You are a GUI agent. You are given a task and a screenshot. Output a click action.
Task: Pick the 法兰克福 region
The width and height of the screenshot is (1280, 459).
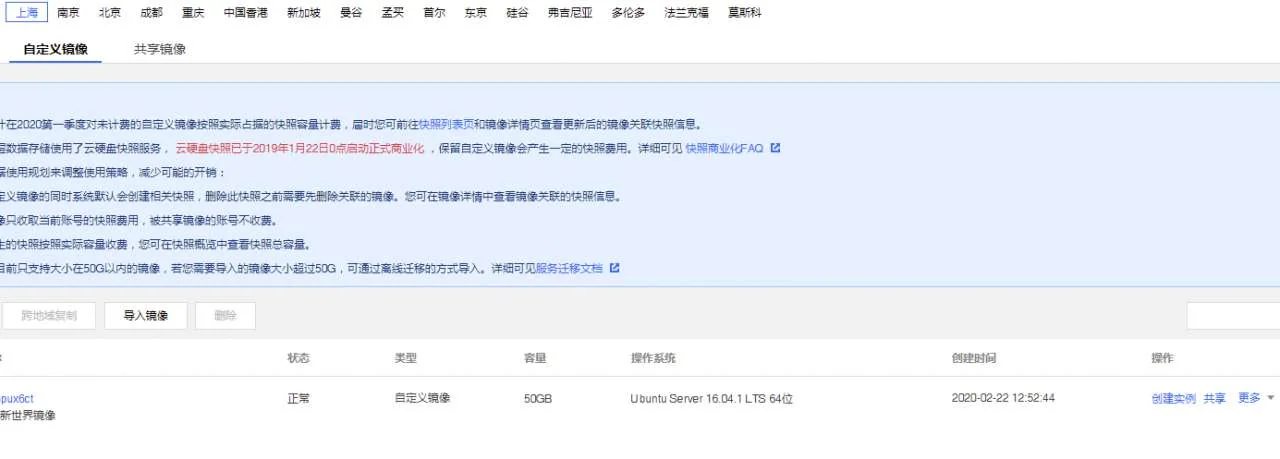[686, 13]
